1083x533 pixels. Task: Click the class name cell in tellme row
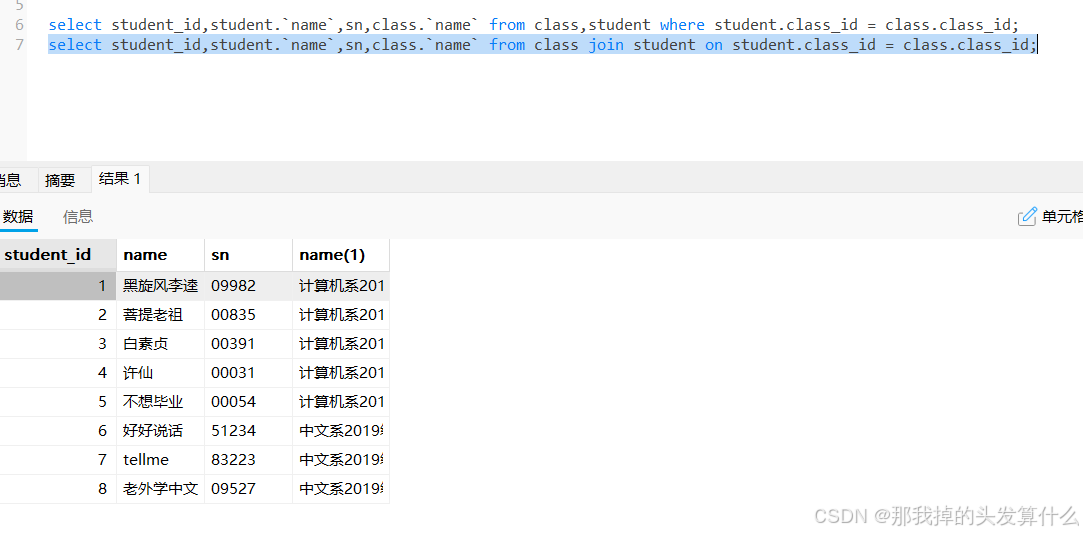tap(341, 460)
